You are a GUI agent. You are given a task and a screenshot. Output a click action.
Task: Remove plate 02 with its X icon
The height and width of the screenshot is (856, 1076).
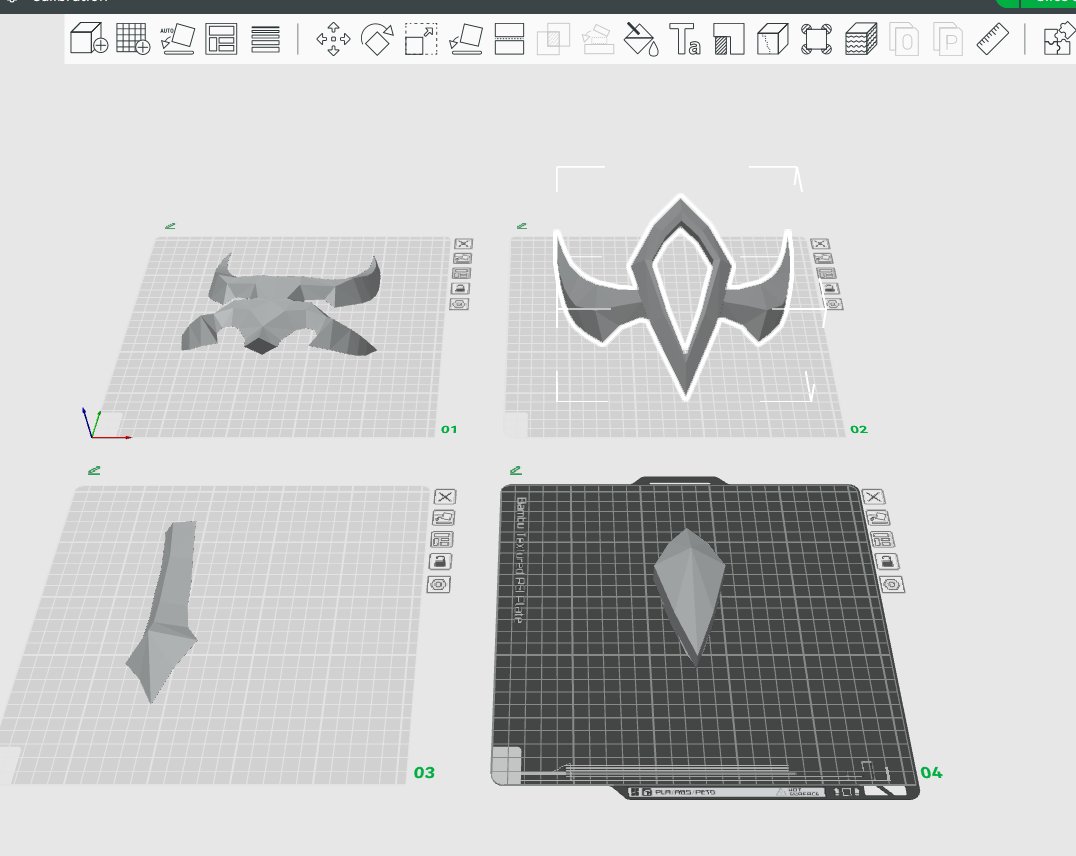(820, 244)
